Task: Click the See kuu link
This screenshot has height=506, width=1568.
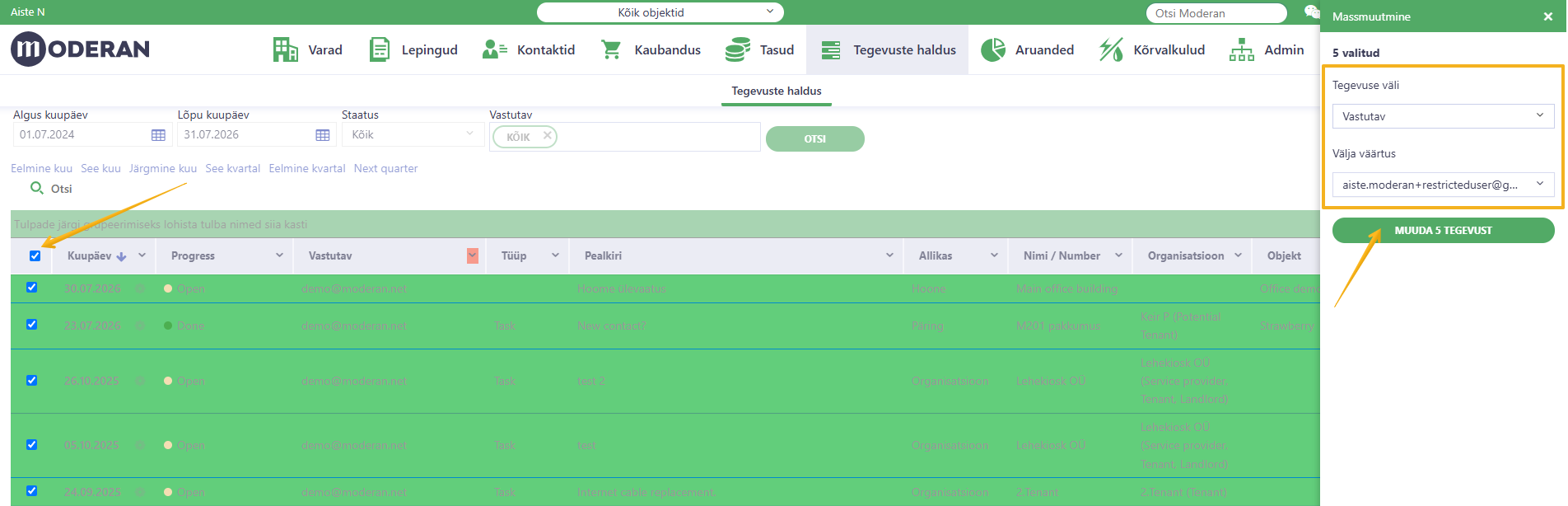Action: (x=100, y=168)
